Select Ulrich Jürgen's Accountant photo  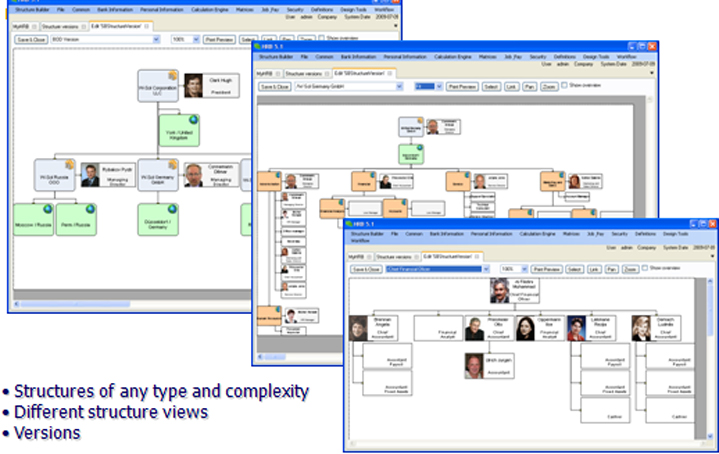tap(474, 365)
